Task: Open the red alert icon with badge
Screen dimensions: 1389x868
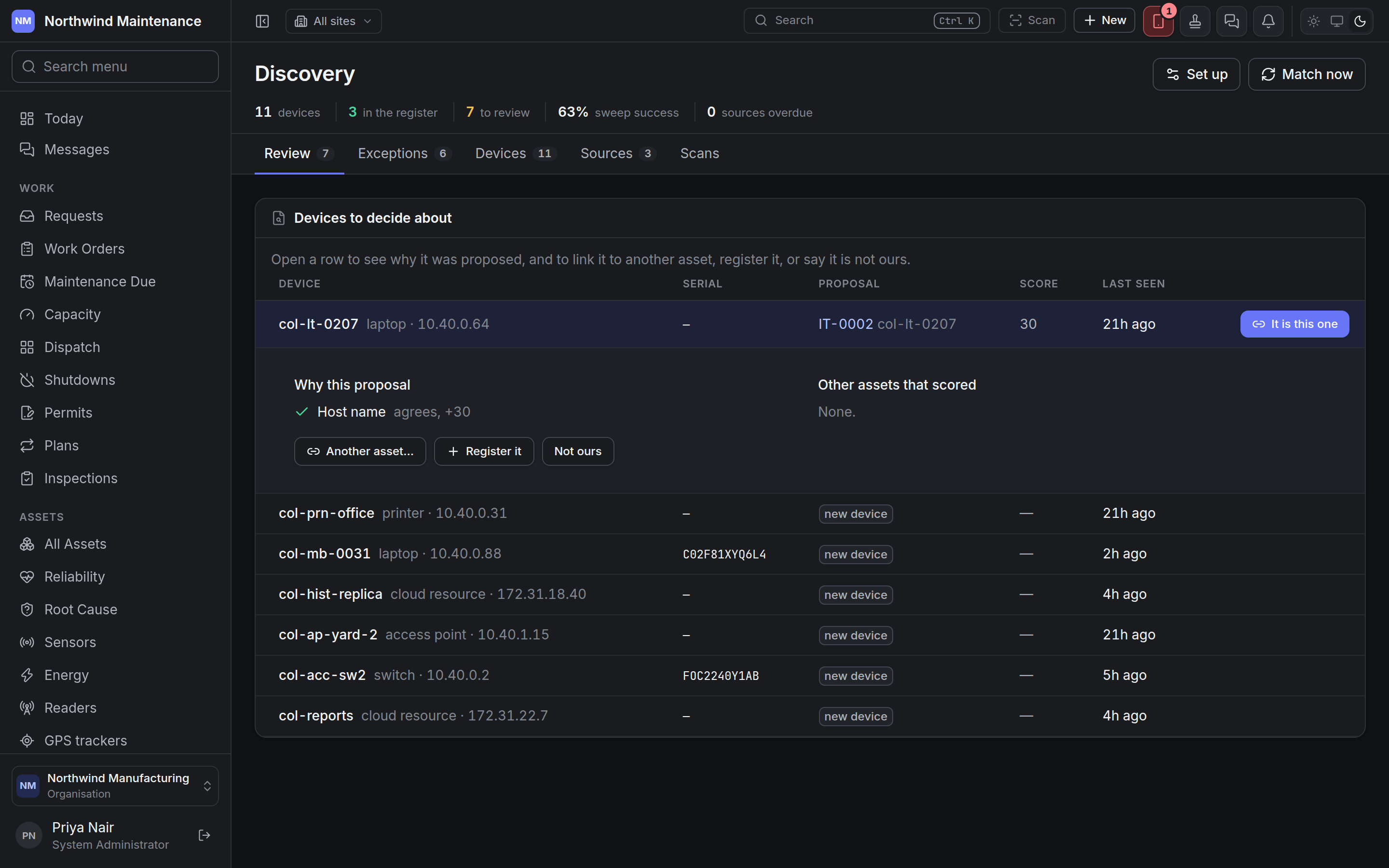Action: [x=1158, y=21]
